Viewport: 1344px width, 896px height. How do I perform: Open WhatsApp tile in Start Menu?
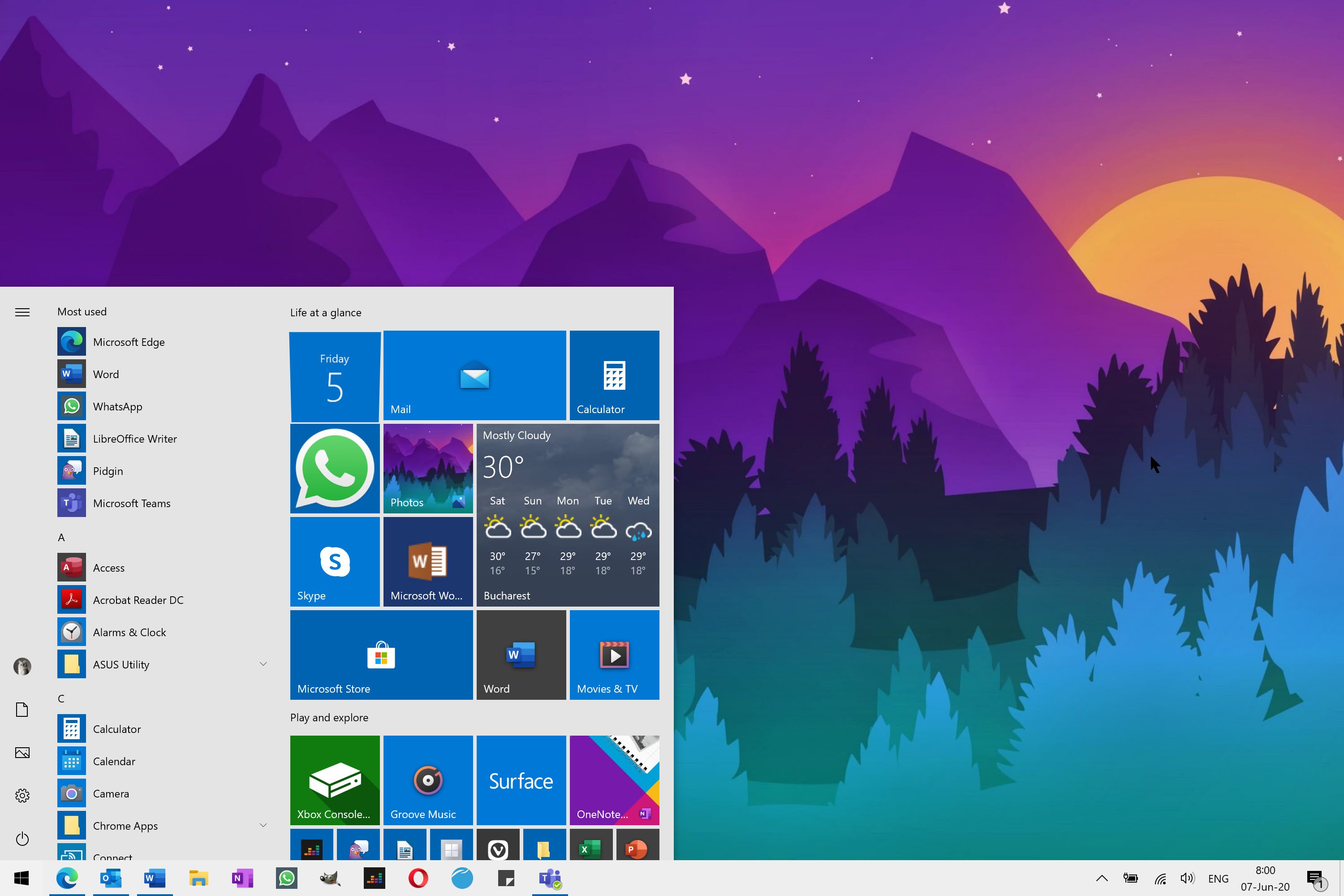(x=334, y=467)
